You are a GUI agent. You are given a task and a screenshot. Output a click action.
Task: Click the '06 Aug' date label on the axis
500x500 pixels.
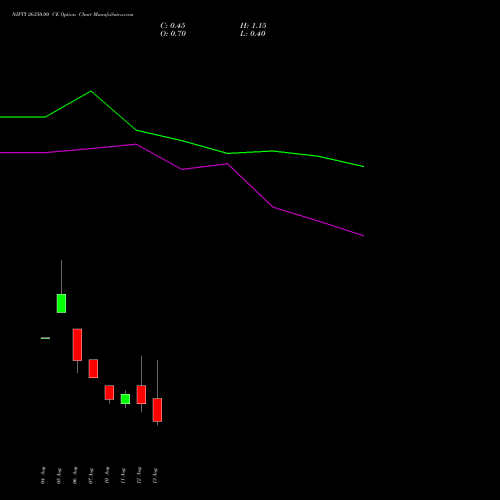(x=75, y=475)
